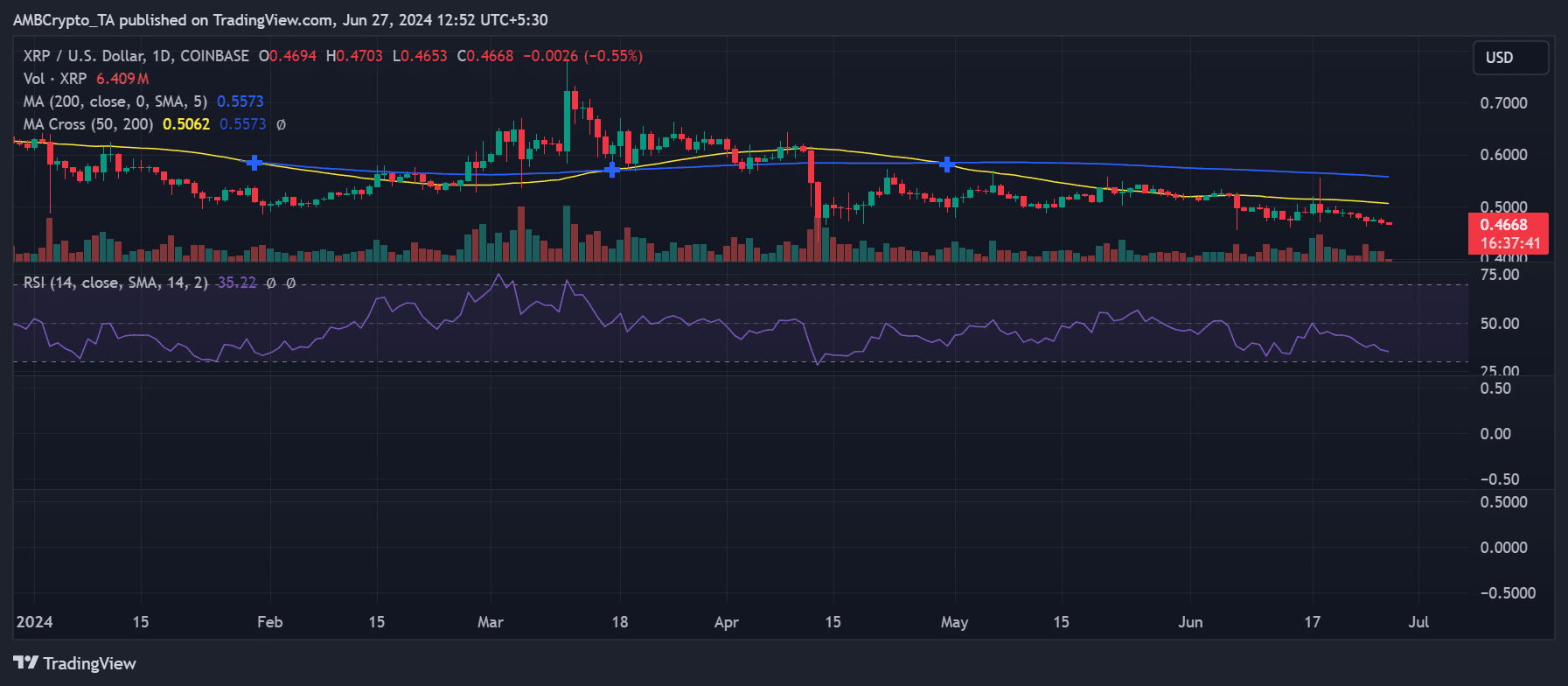The height and width of the screenshot is (686, 1568).
Task: Click the 0.0000 axis label in bottom pane
Action: point(1504,548)
